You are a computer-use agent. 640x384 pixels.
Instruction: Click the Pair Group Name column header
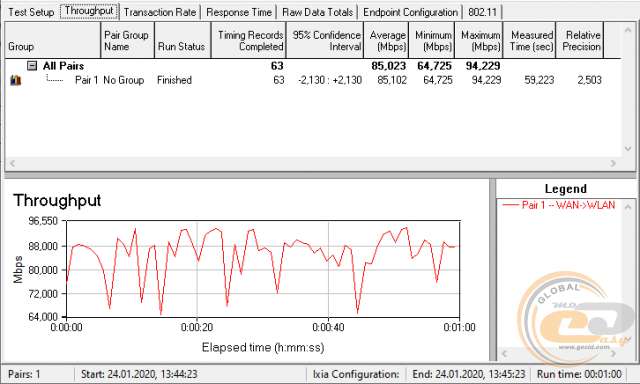coord(127,40)
